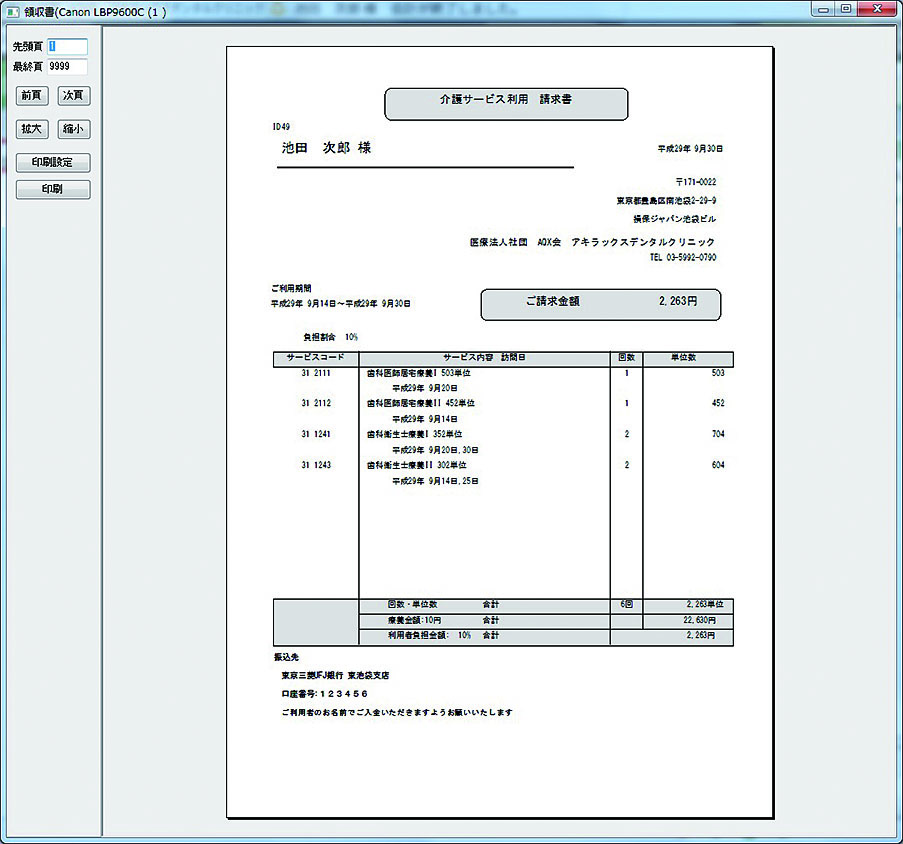Screen dimensions: 903x844
Task: Zoom in using the 拡大 button
Action: coord(33,129)
